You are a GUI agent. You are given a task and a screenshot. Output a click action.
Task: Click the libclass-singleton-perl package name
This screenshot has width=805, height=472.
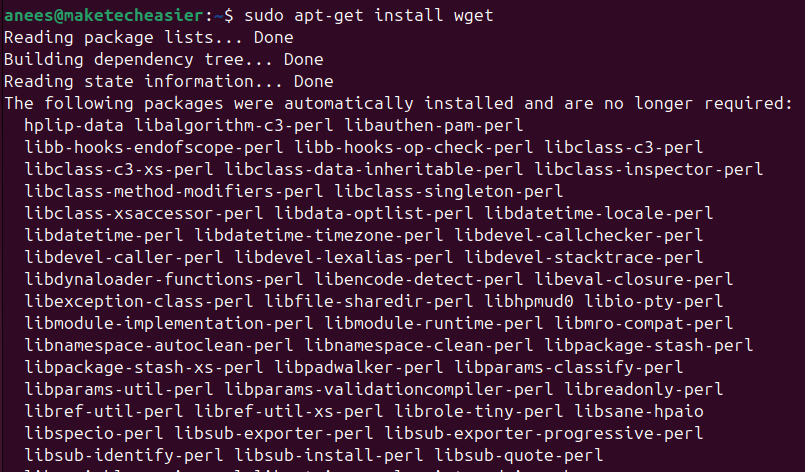tap(449, 192)
